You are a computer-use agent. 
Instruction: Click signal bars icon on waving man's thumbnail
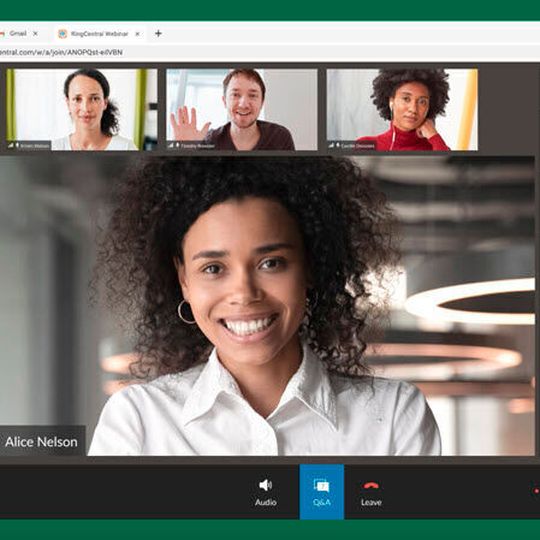170,145
